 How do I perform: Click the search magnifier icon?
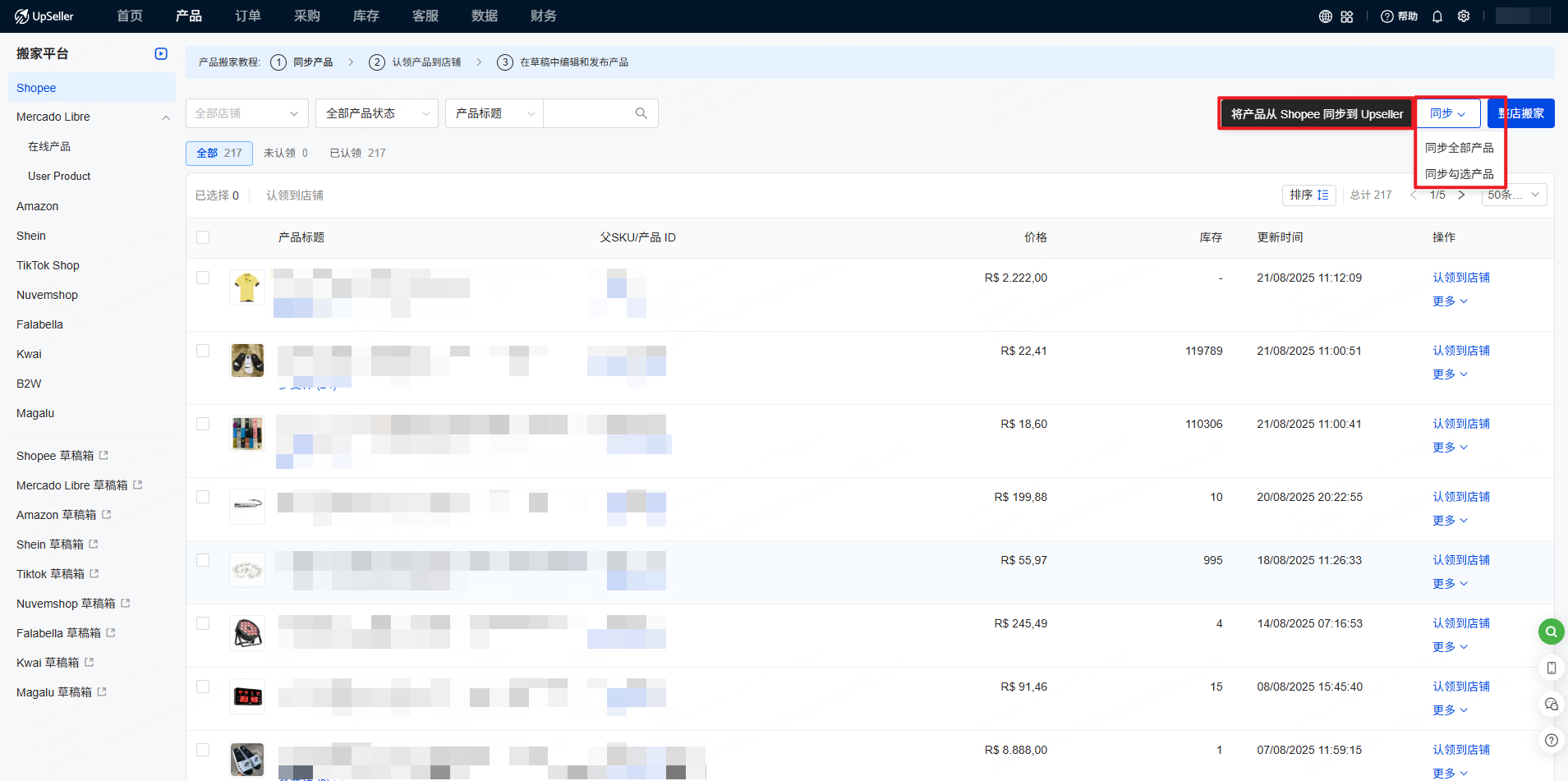pos(641,113)
